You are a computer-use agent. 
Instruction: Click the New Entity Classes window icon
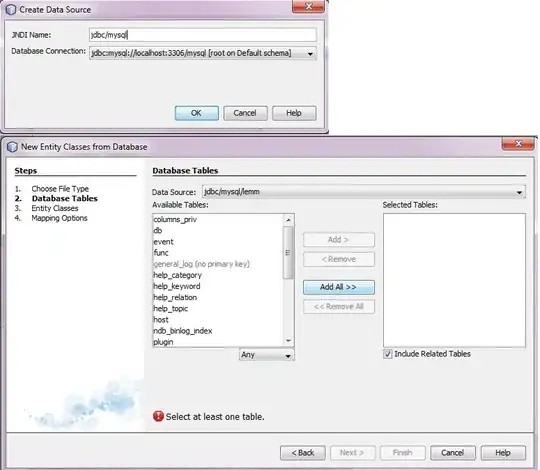pos(12,147)
